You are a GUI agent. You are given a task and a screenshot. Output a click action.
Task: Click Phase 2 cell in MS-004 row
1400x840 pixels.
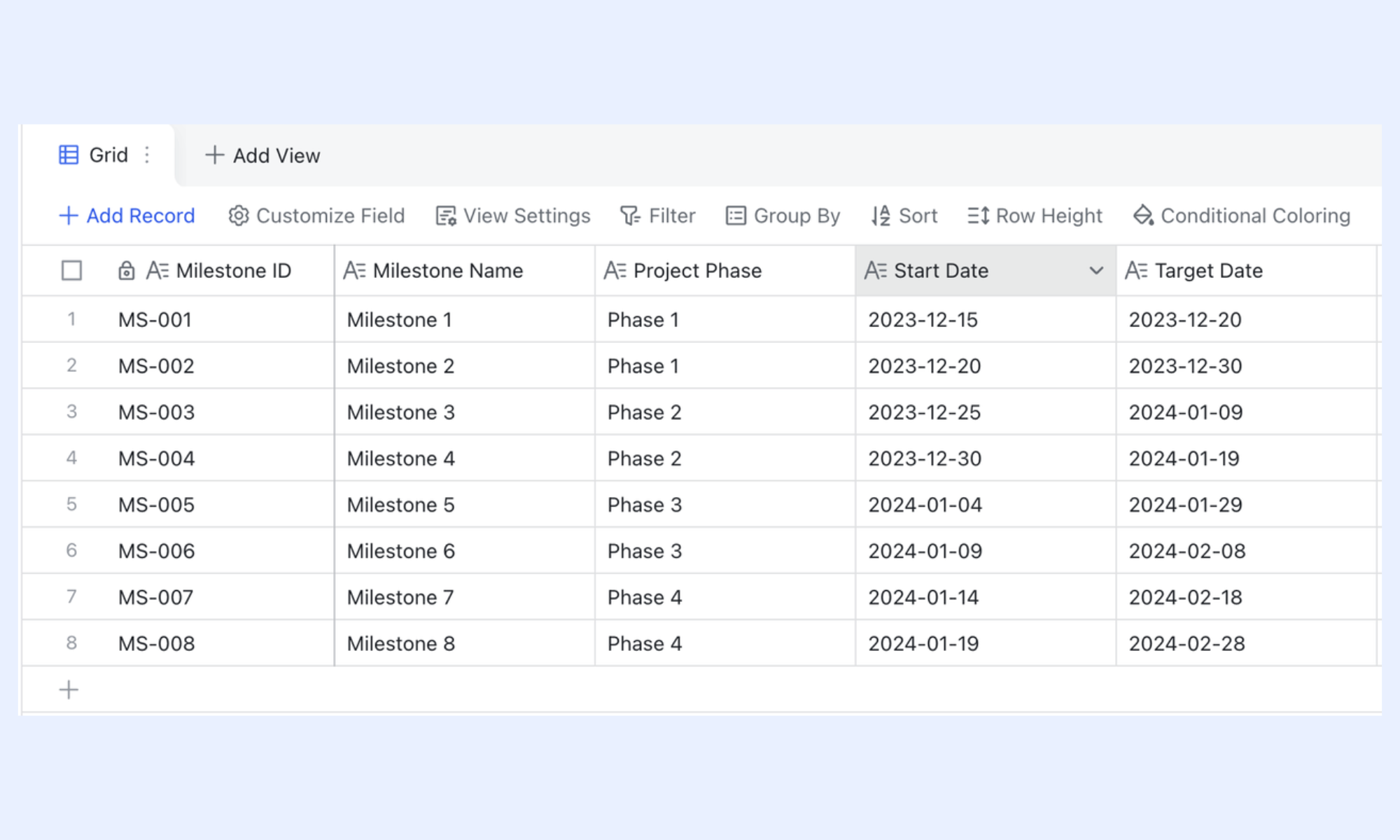tap(725, 458)
